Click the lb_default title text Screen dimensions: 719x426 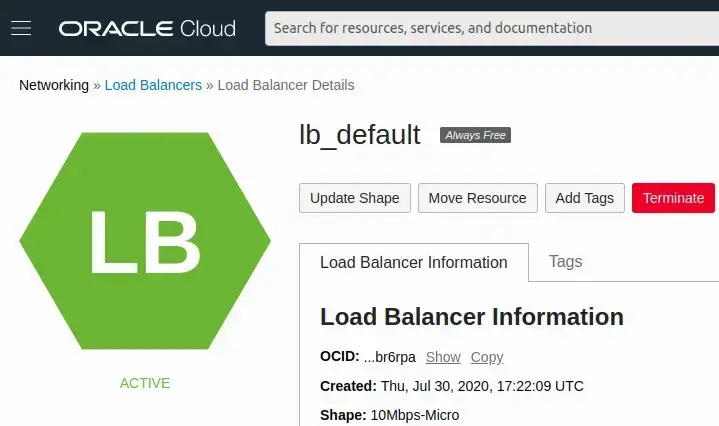[360, 135]
